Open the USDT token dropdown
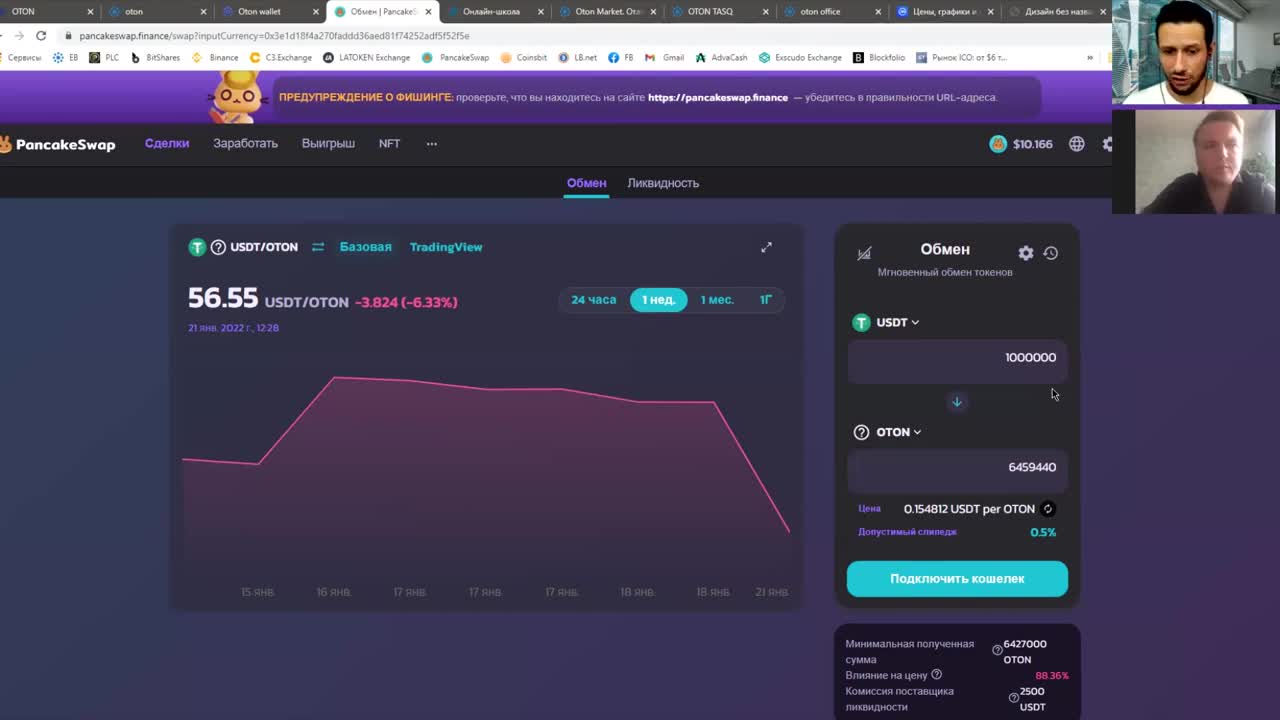The height and width of the screenshot is (720, 1280). click(886, 322)
